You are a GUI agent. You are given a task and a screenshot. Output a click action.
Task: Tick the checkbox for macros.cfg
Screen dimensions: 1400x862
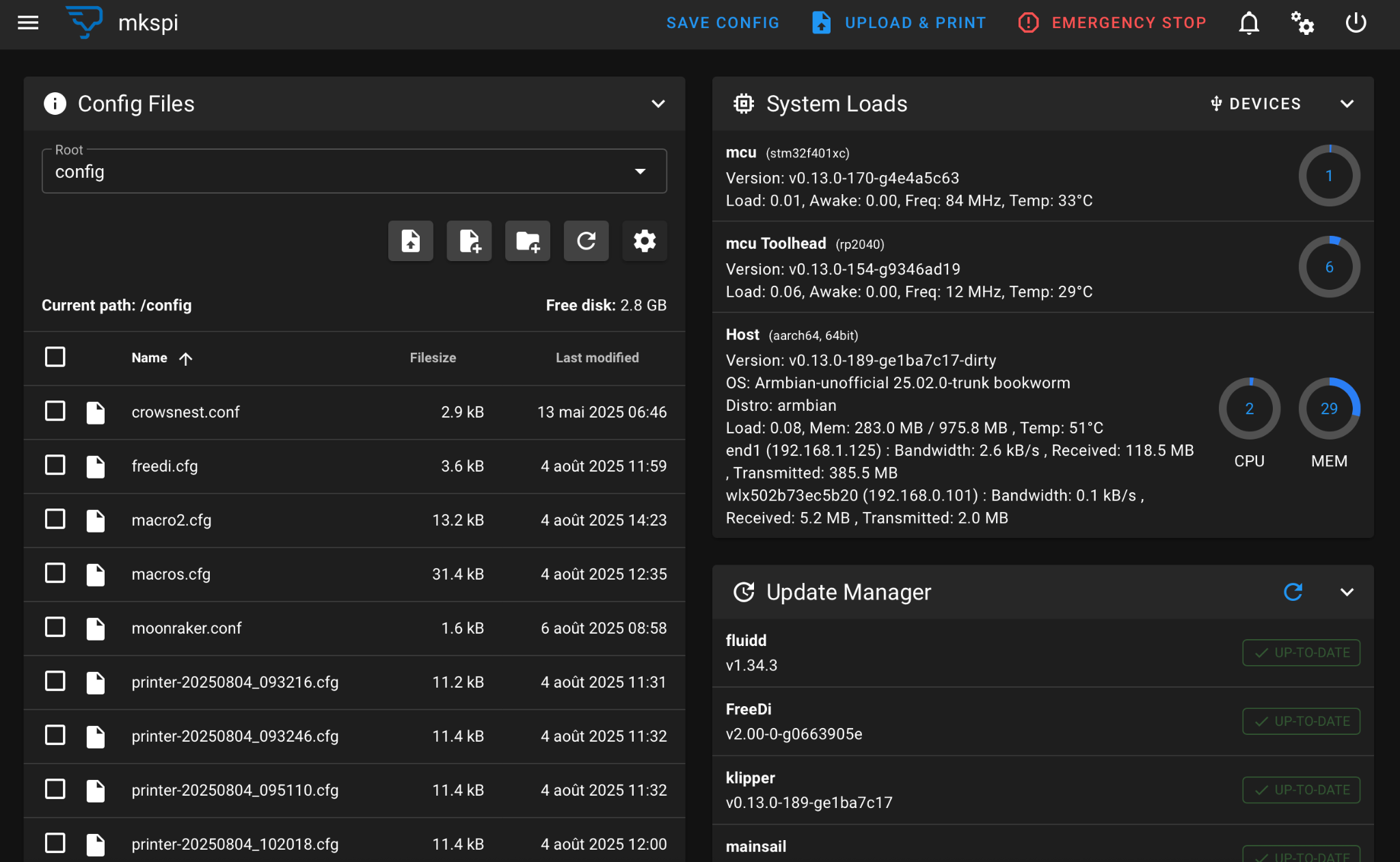[55, 574]
